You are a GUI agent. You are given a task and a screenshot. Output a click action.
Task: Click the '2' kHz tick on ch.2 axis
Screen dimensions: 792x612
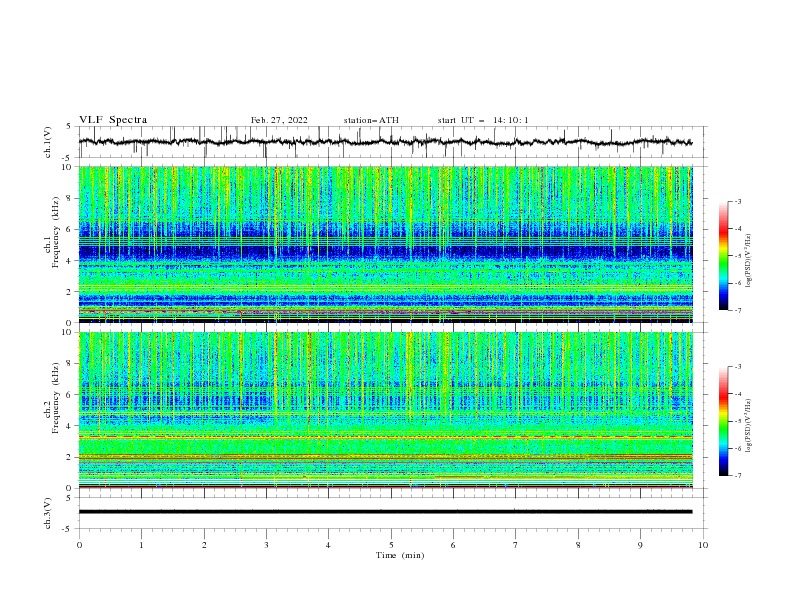71,457
